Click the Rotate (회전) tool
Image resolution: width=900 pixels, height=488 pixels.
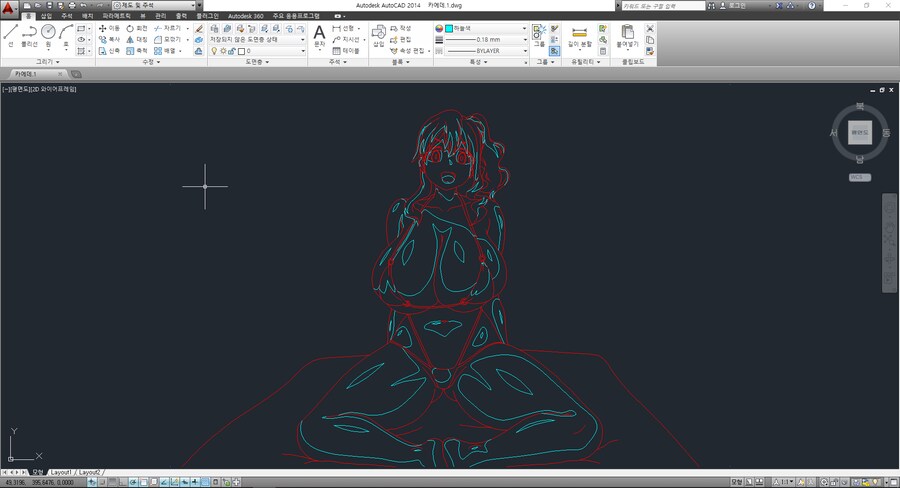coord(137,28)
